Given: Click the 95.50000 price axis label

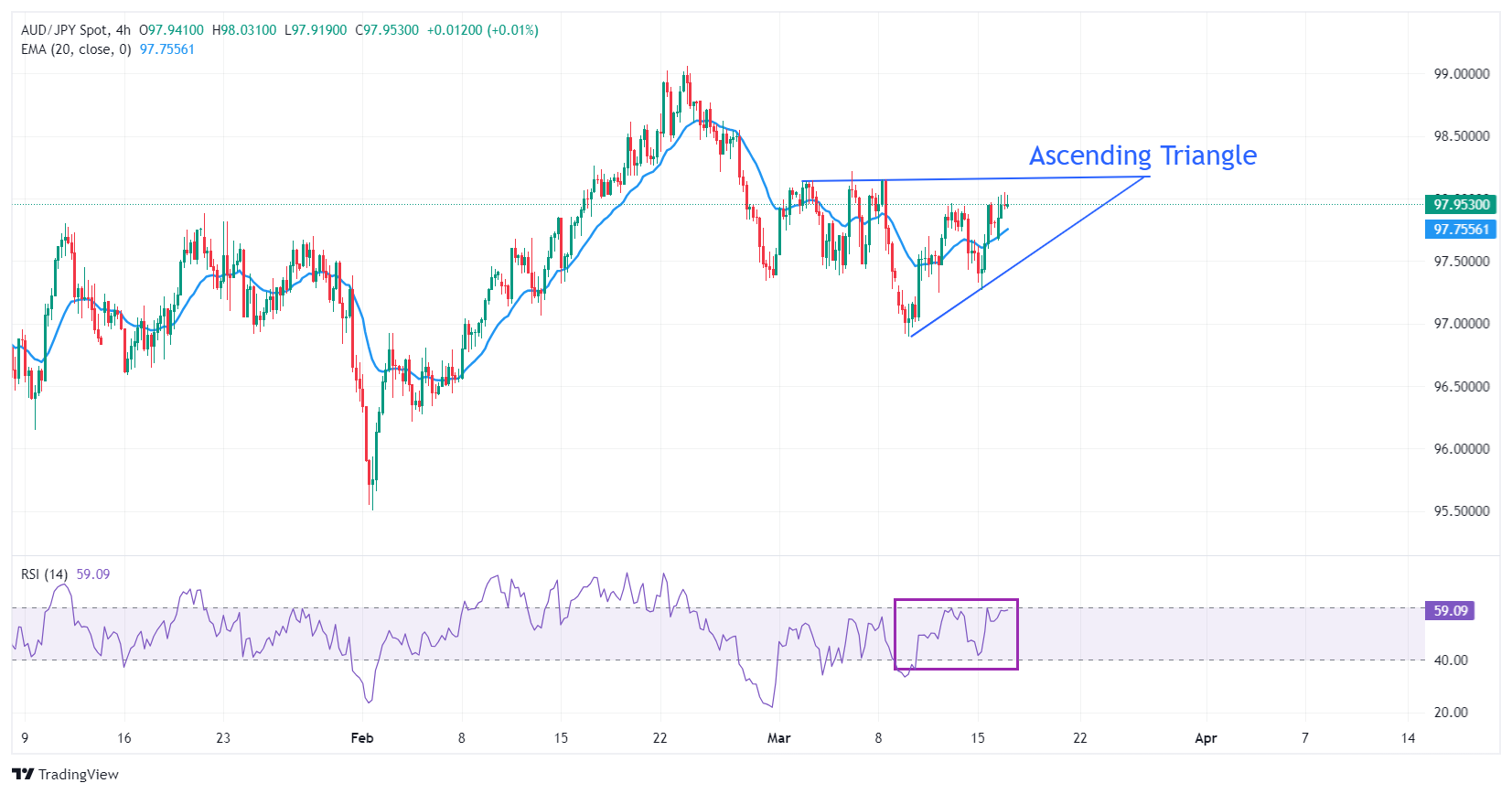Looking at the screenshot, I should coord(1461,511).
